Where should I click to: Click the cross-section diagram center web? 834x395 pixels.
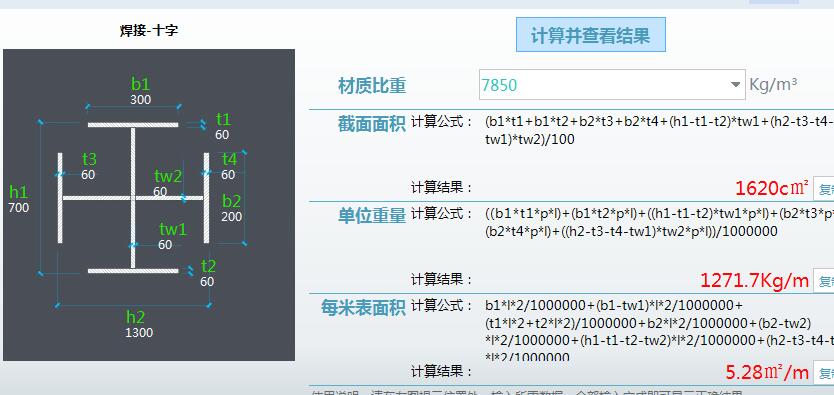[133, 198]
